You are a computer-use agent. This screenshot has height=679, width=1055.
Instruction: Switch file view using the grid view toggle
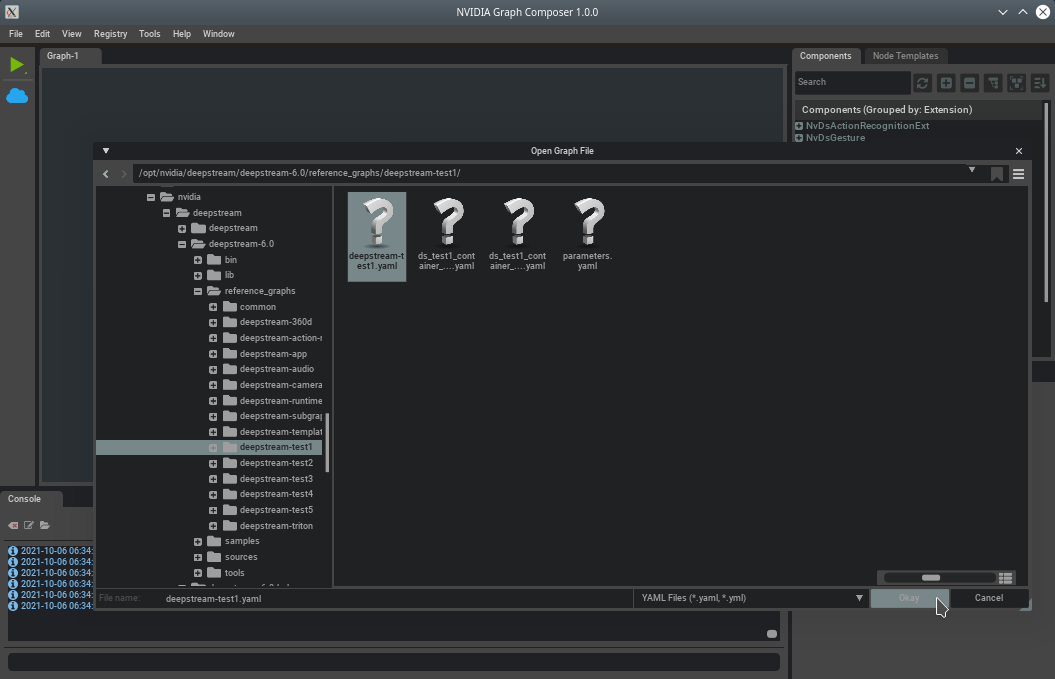pyautogui.click(x=1006, y=578)
